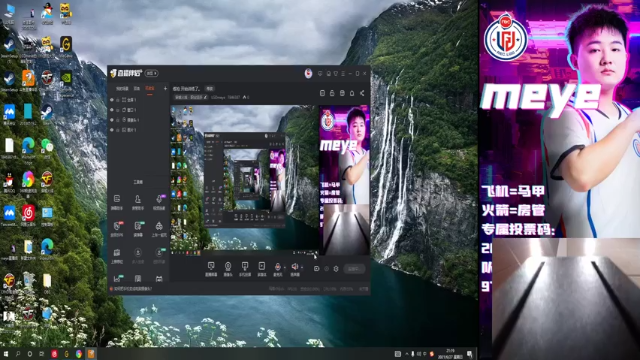Screen dimensions: 640x360
Task: Select the 图片1 source item
Action: coord(139,130)
